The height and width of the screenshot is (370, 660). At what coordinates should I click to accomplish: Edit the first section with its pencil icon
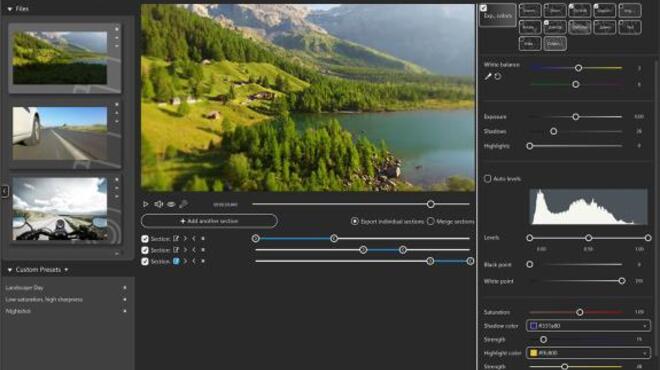click(176, 239)
